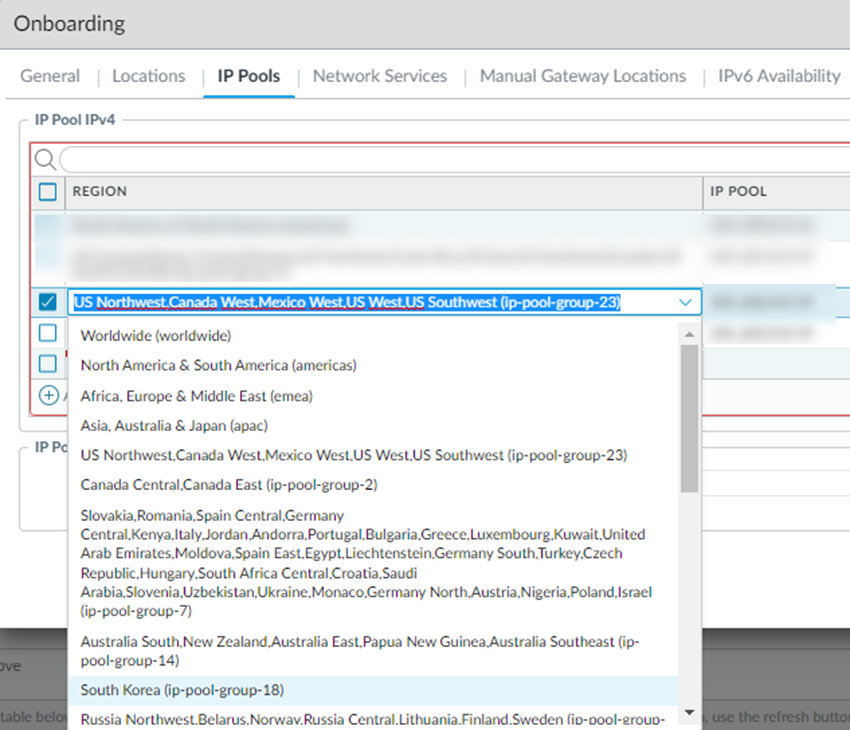The height and width of the screenshot is (730, 850).
Task: Toggle the select-all checkbox in the header
Action: pos(48,192)
